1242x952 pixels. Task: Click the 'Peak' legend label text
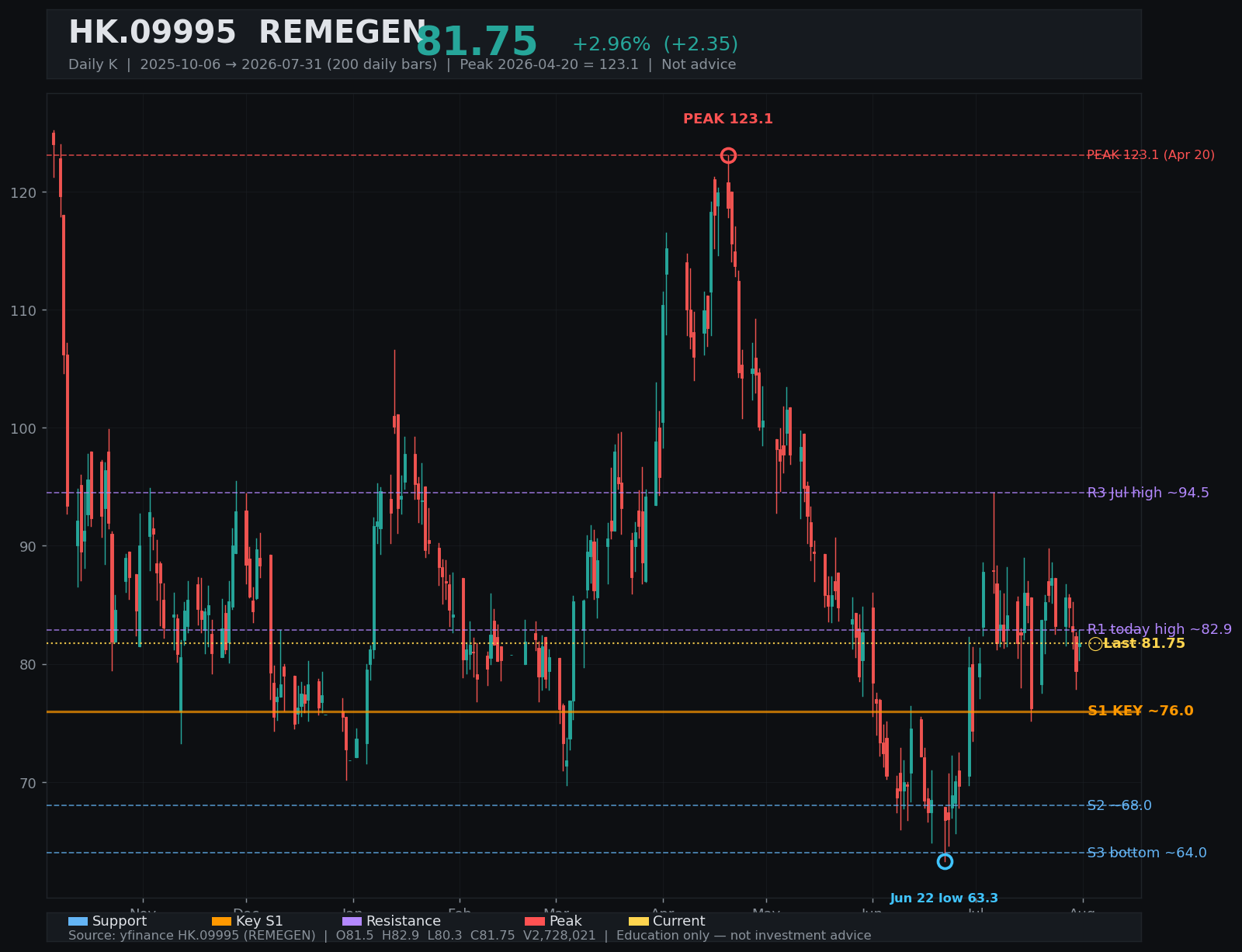click(x=565, y=921)
